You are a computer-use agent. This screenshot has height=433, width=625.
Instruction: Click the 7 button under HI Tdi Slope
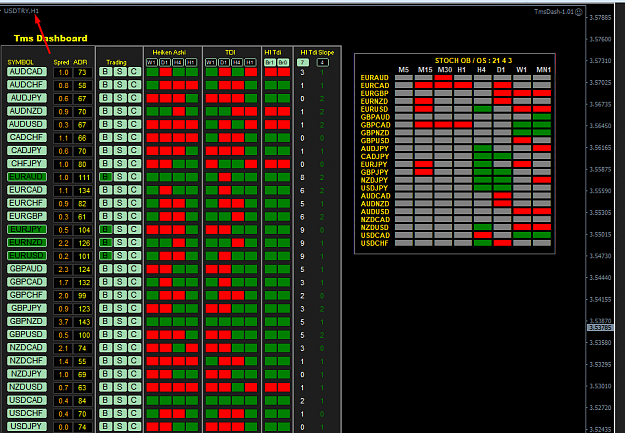coord(303,63)
